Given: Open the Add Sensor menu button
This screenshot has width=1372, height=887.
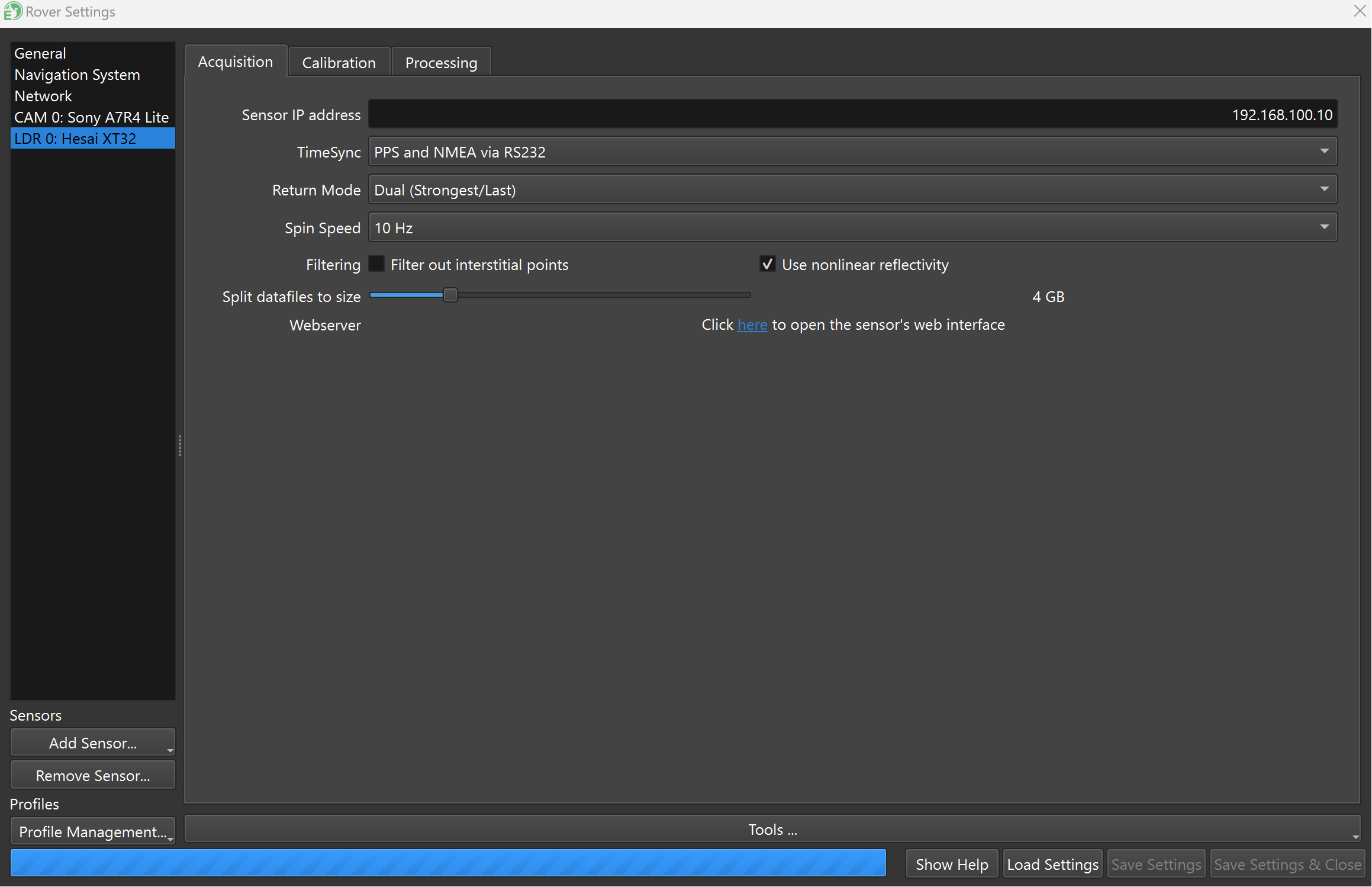Looking at the screenshot, I should pos(93,743).
